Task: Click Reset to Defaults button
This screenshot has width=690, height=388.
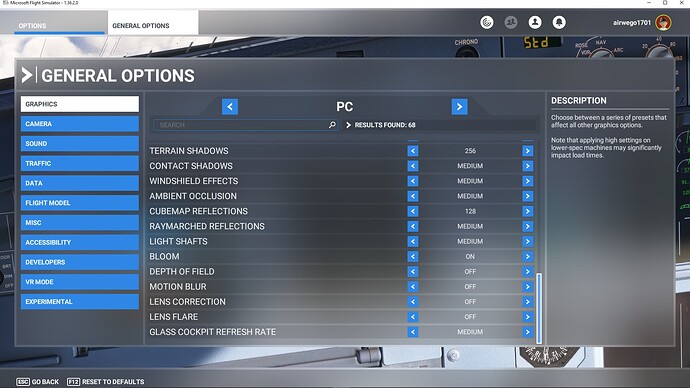Action: point(106,381)
